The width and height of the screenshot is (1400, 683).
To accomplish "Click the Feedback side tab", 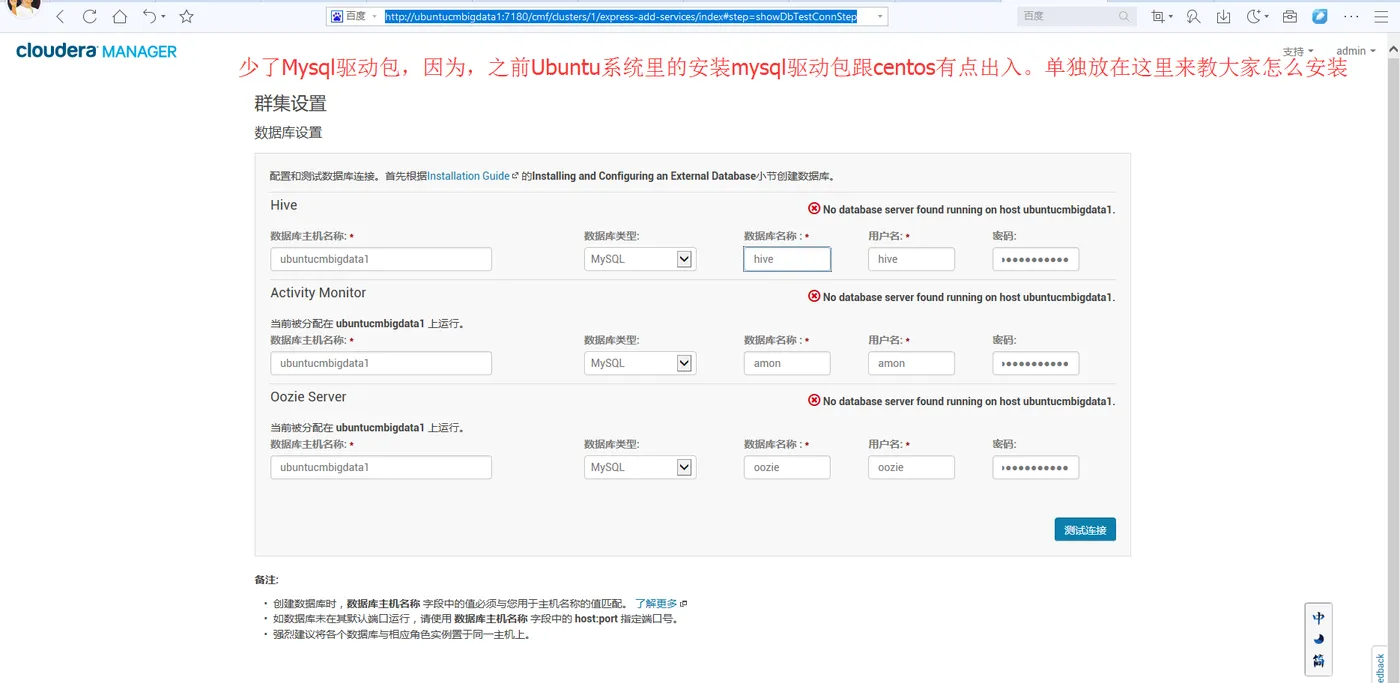I will pyautogui.click(x=1381, y=666).
